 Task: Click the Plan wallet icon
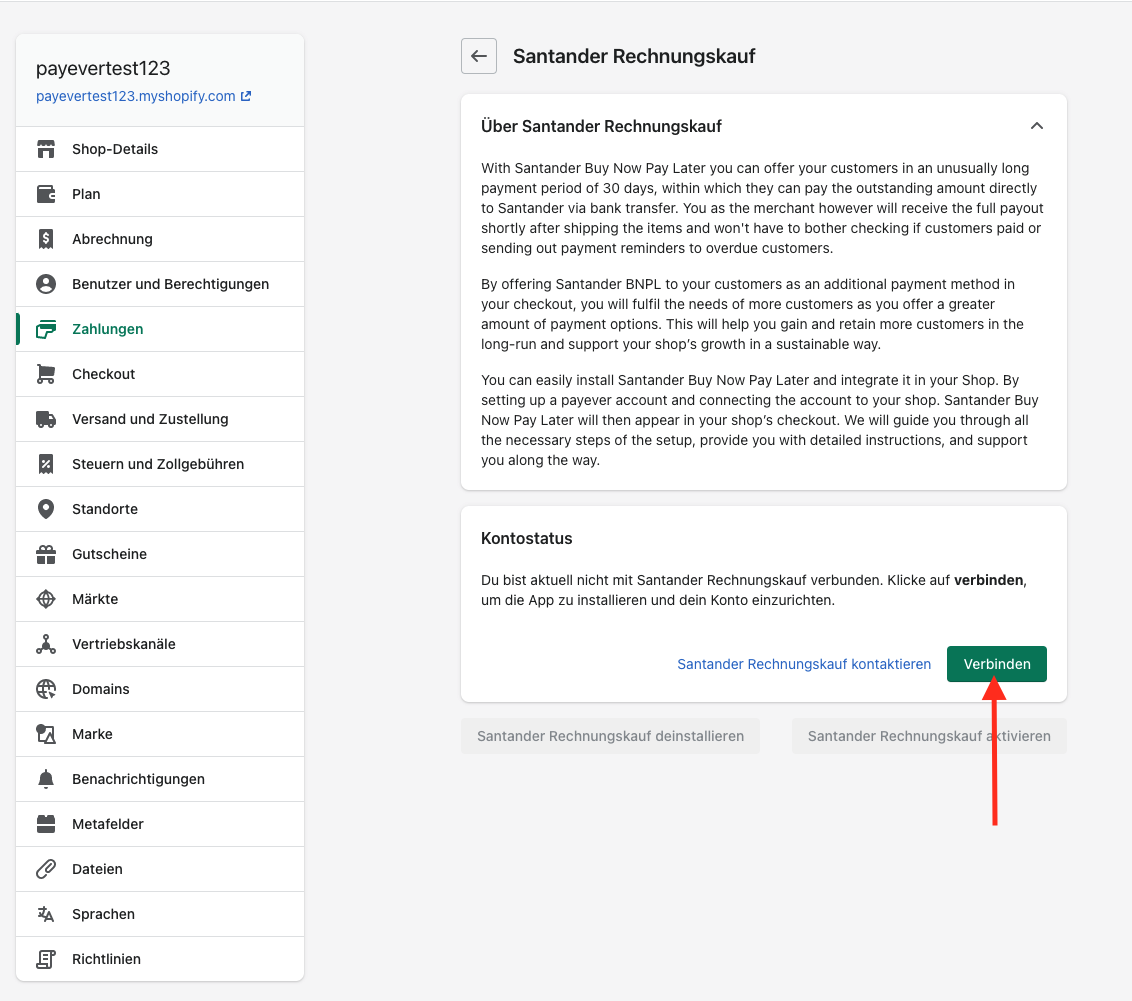click(x=46, y=194)
